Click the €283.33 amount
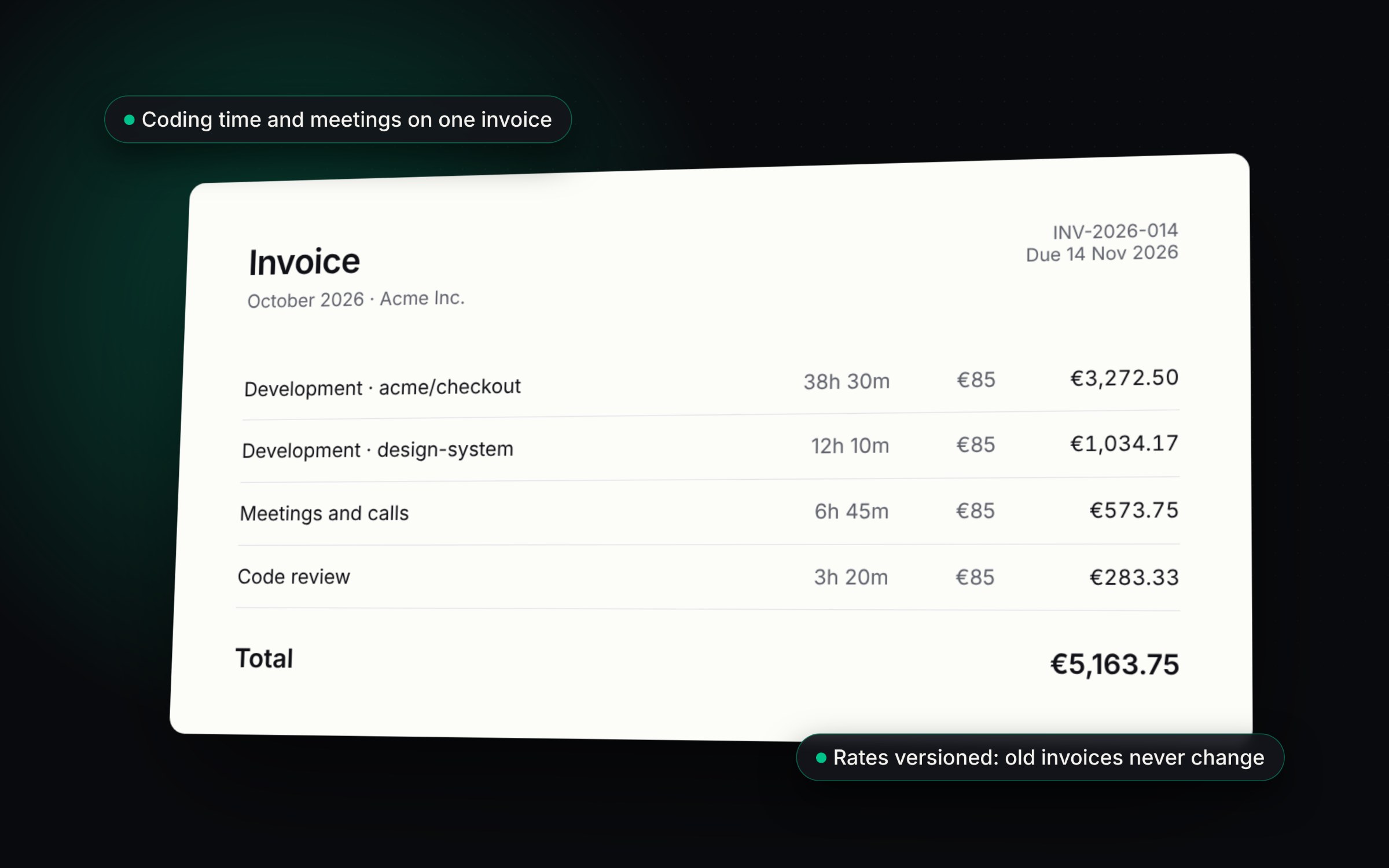The height and width of the screenshot is (868, 1389). (x=1134, y=578)
